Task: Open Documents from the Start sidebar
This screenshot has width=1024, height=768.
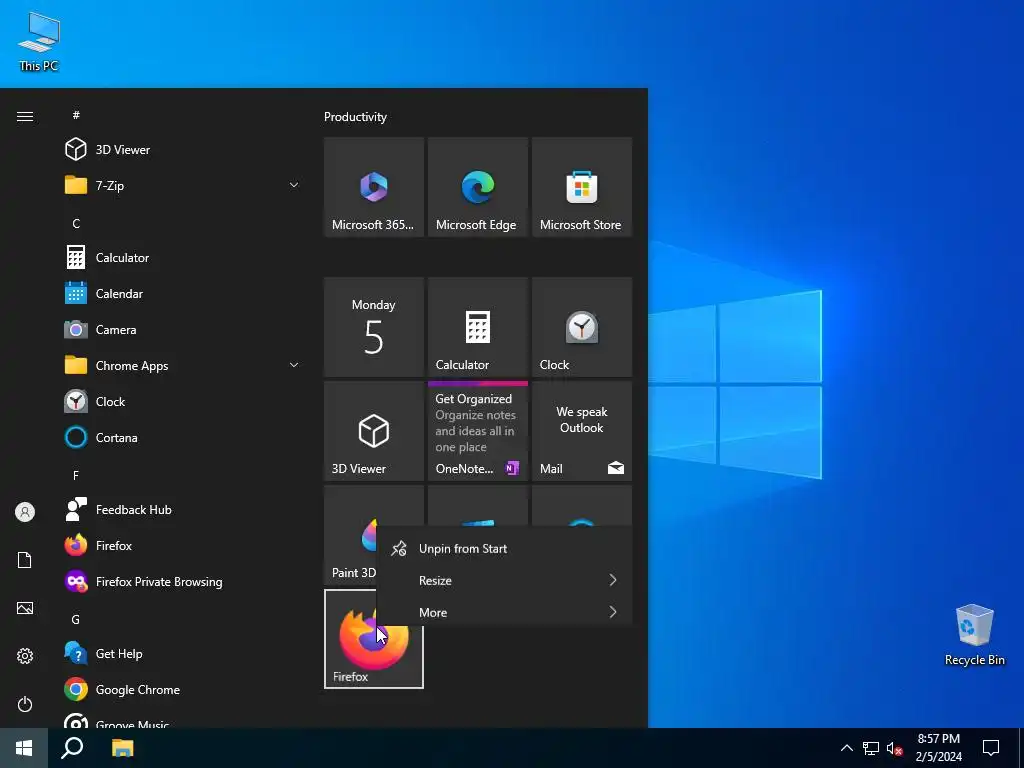Action: point(25,560)
